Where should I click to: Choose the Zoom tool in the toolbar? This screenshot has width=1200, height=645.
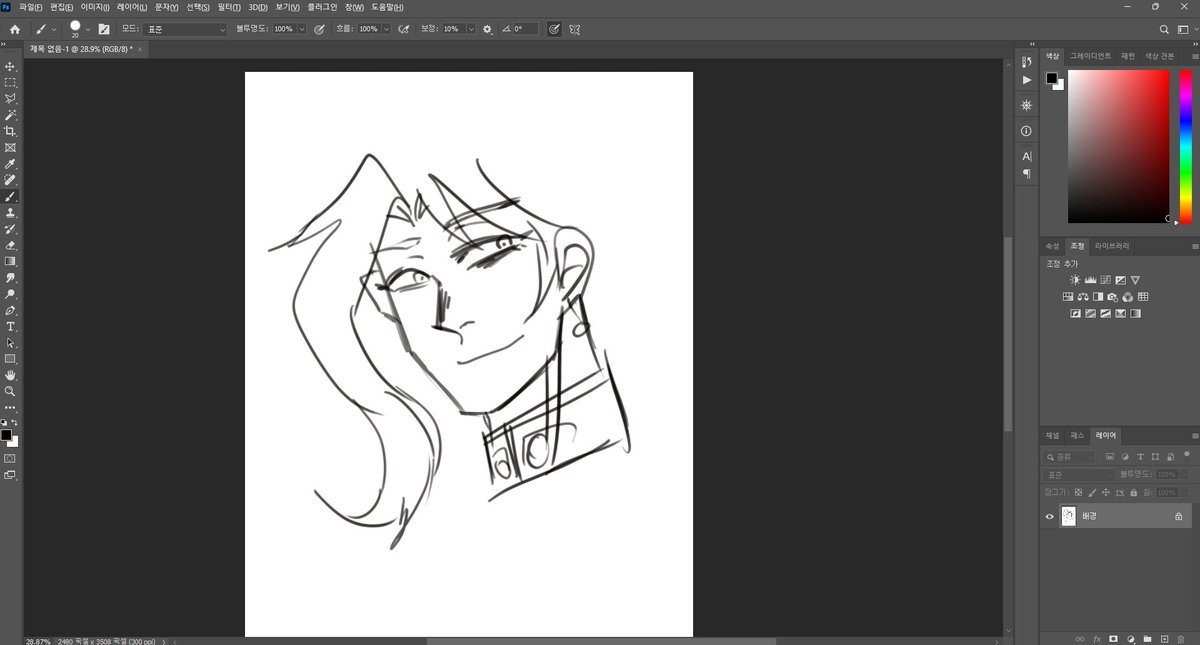(x=10, y=391)
